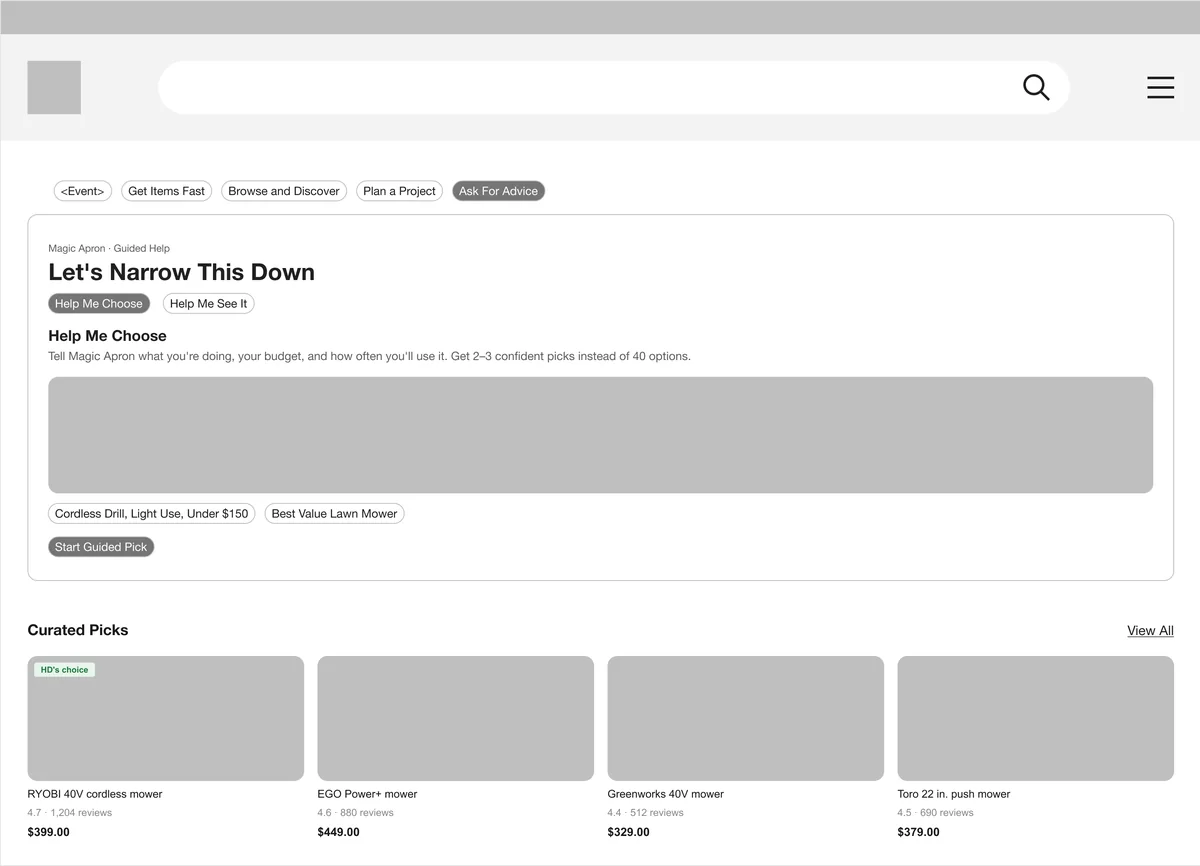Click the Let's Narrow This Down heading

pyautogui.click(x=181, y=272)
